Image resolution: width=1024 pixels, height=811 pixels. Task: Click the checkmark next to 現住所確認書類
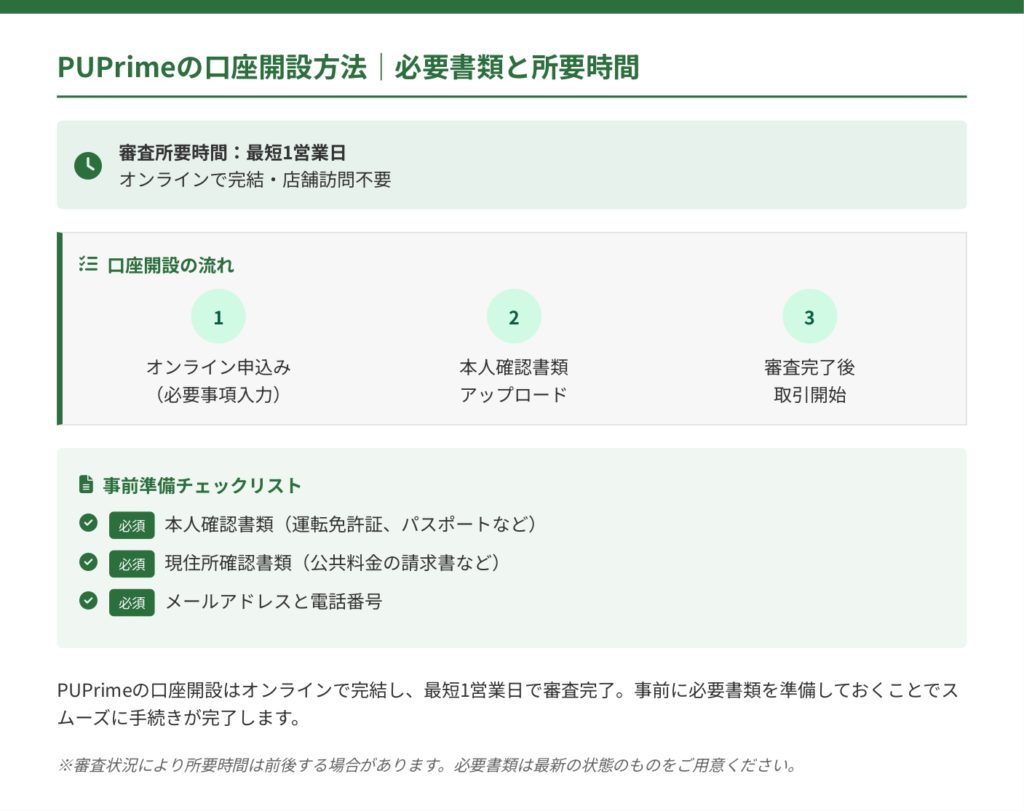pyautogui.click(x=88, y=562)
